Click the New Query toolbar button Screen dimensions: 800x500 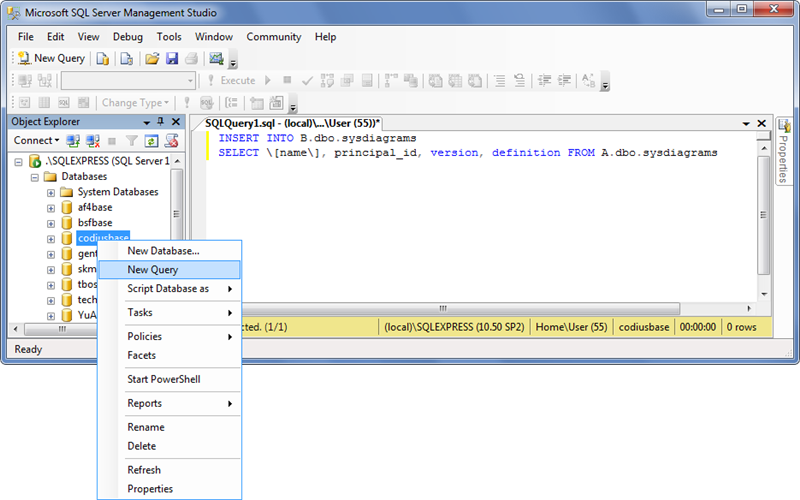51,58
